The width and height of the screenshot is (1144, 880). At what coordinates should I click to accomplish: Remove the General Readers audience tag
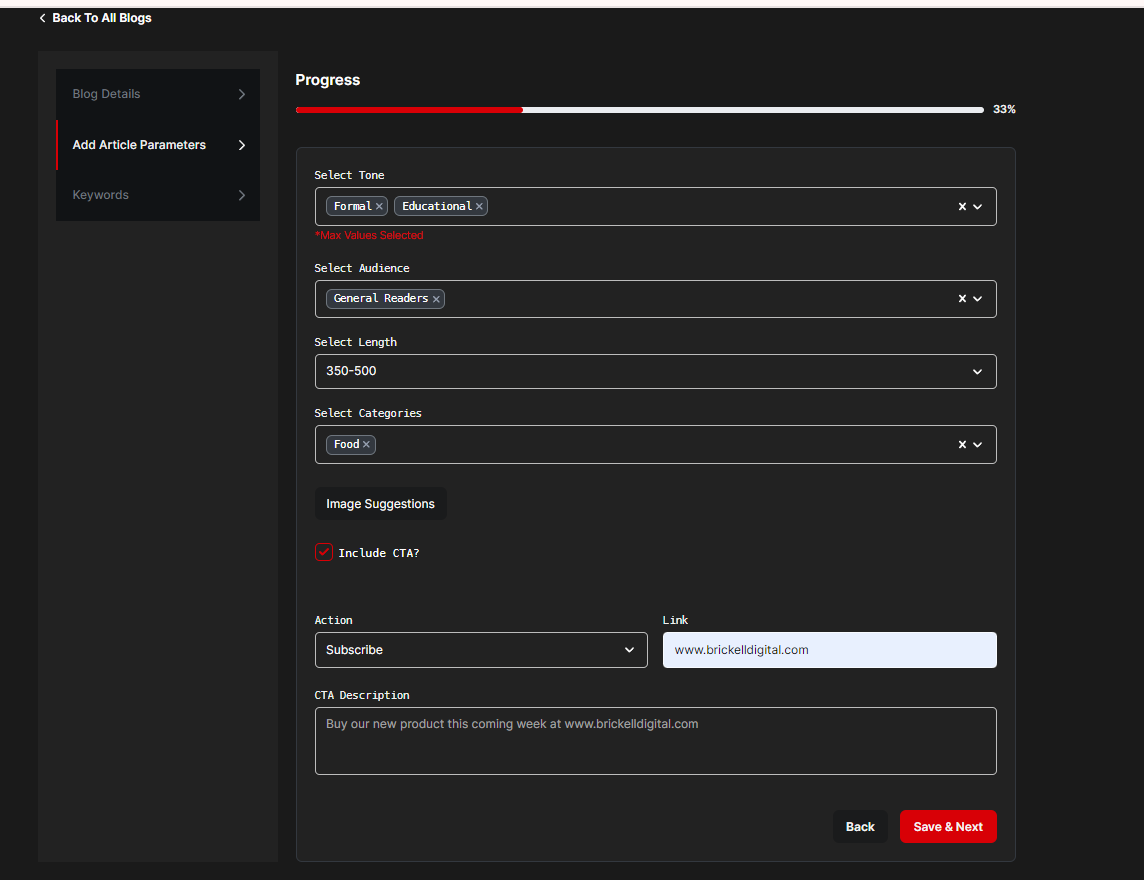436,299
